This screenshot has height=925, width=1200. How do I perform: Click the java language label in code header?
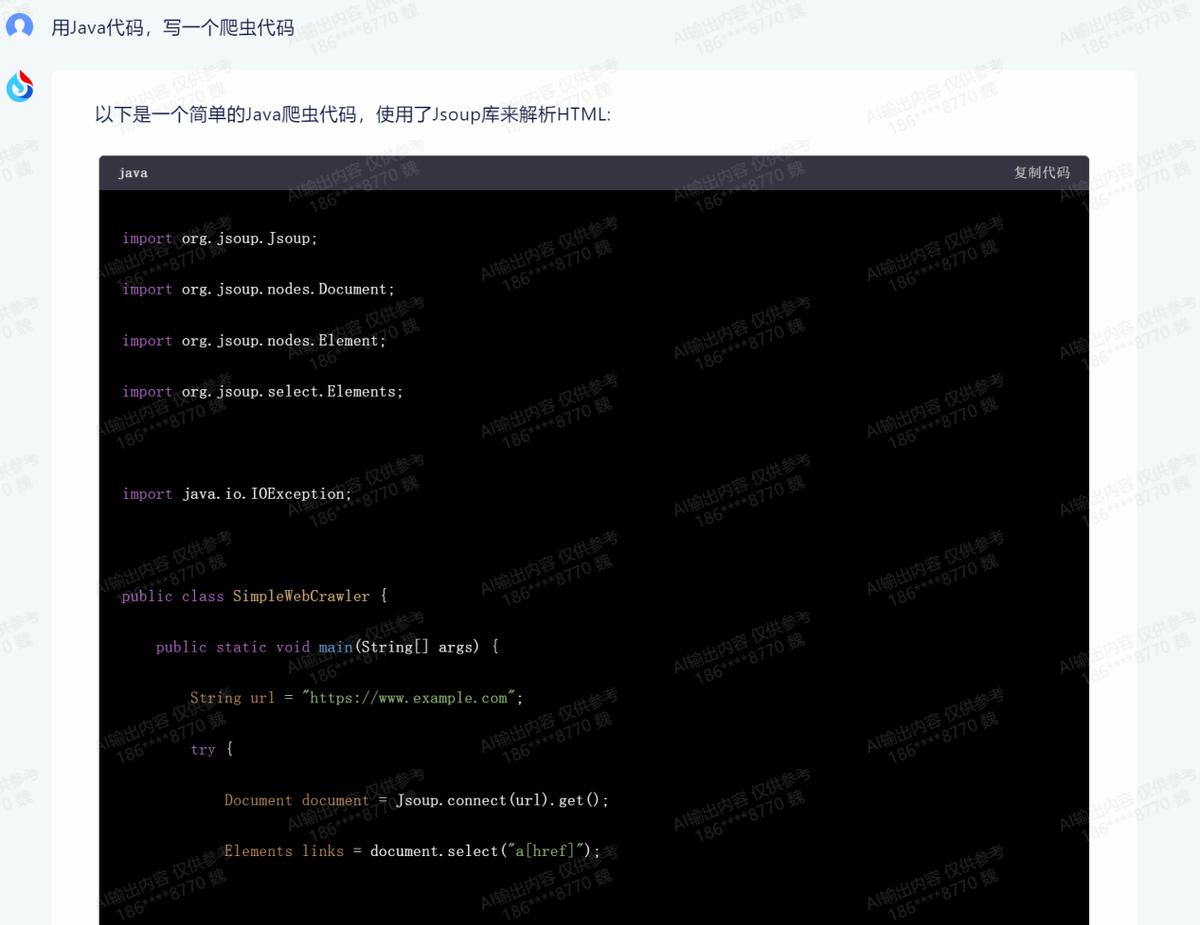133,173
